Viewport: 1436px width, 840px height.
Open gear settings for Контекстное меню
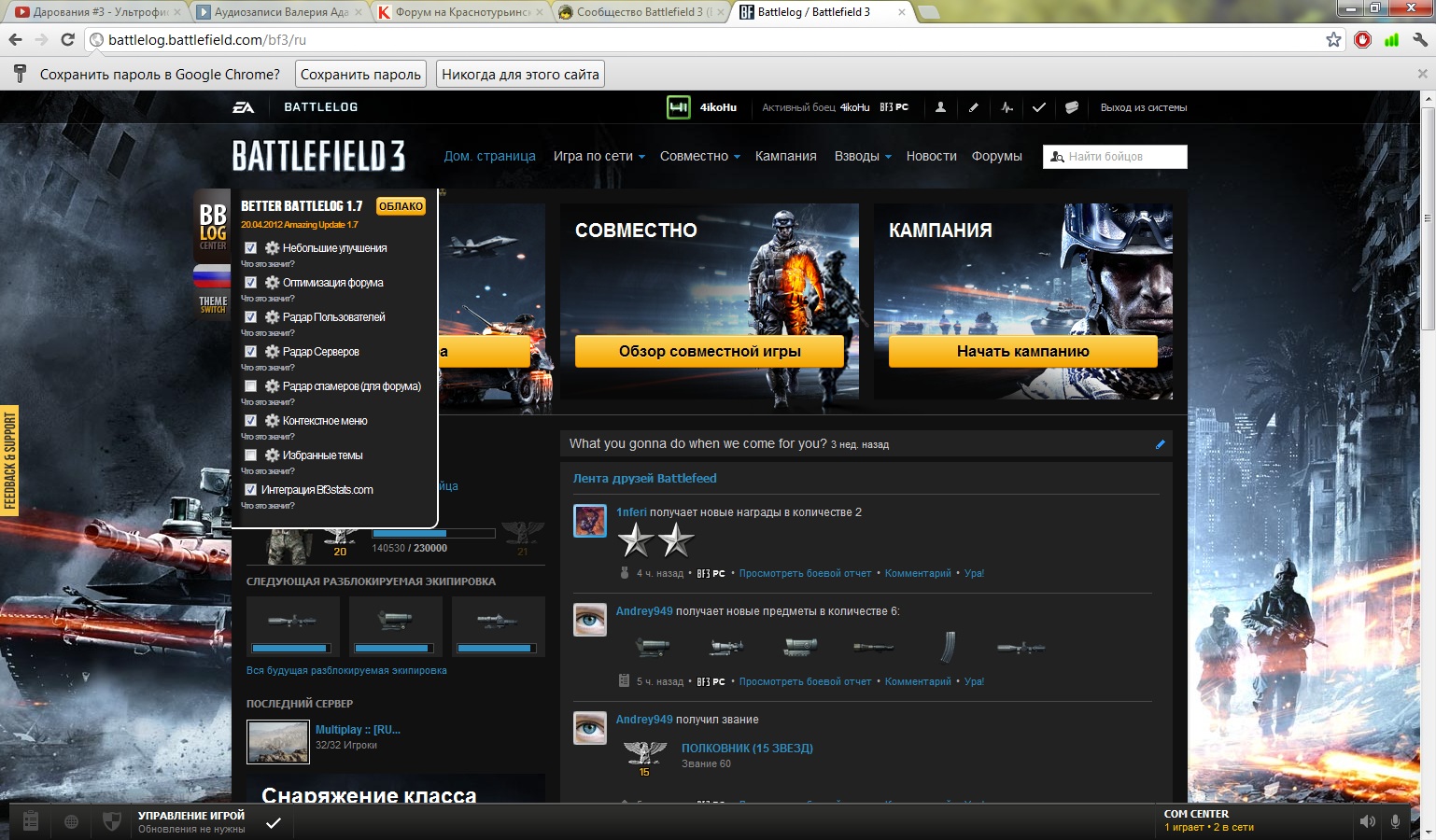coord(272,421)
